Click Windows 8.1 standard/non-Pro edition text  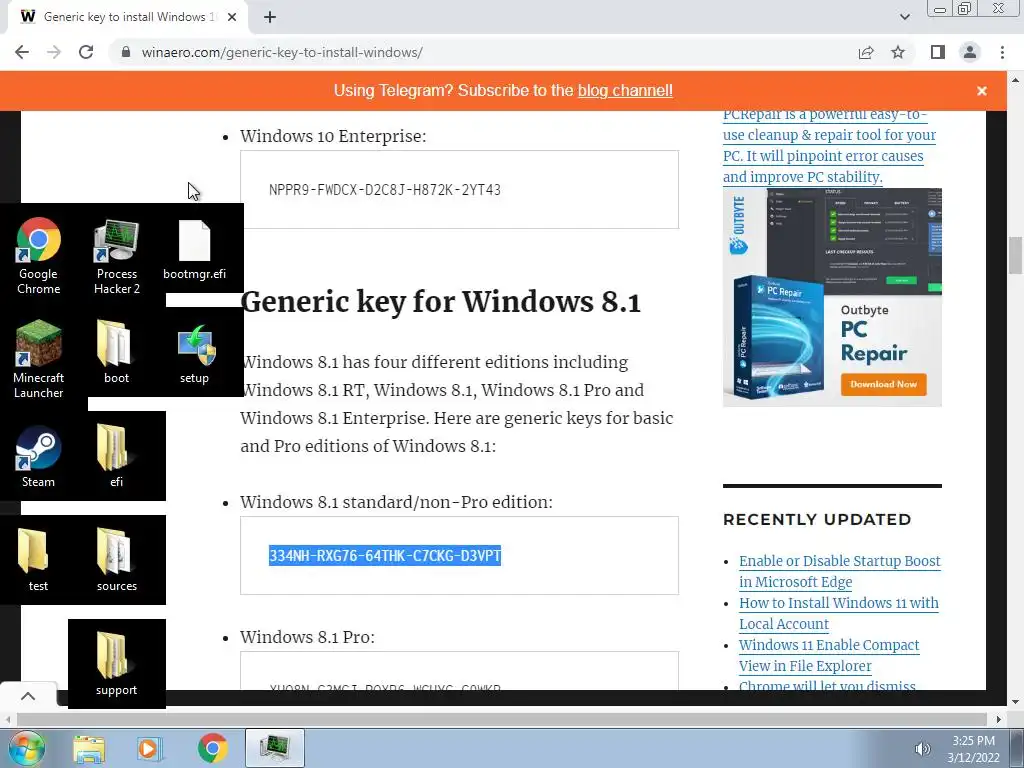tap(396, 502)
